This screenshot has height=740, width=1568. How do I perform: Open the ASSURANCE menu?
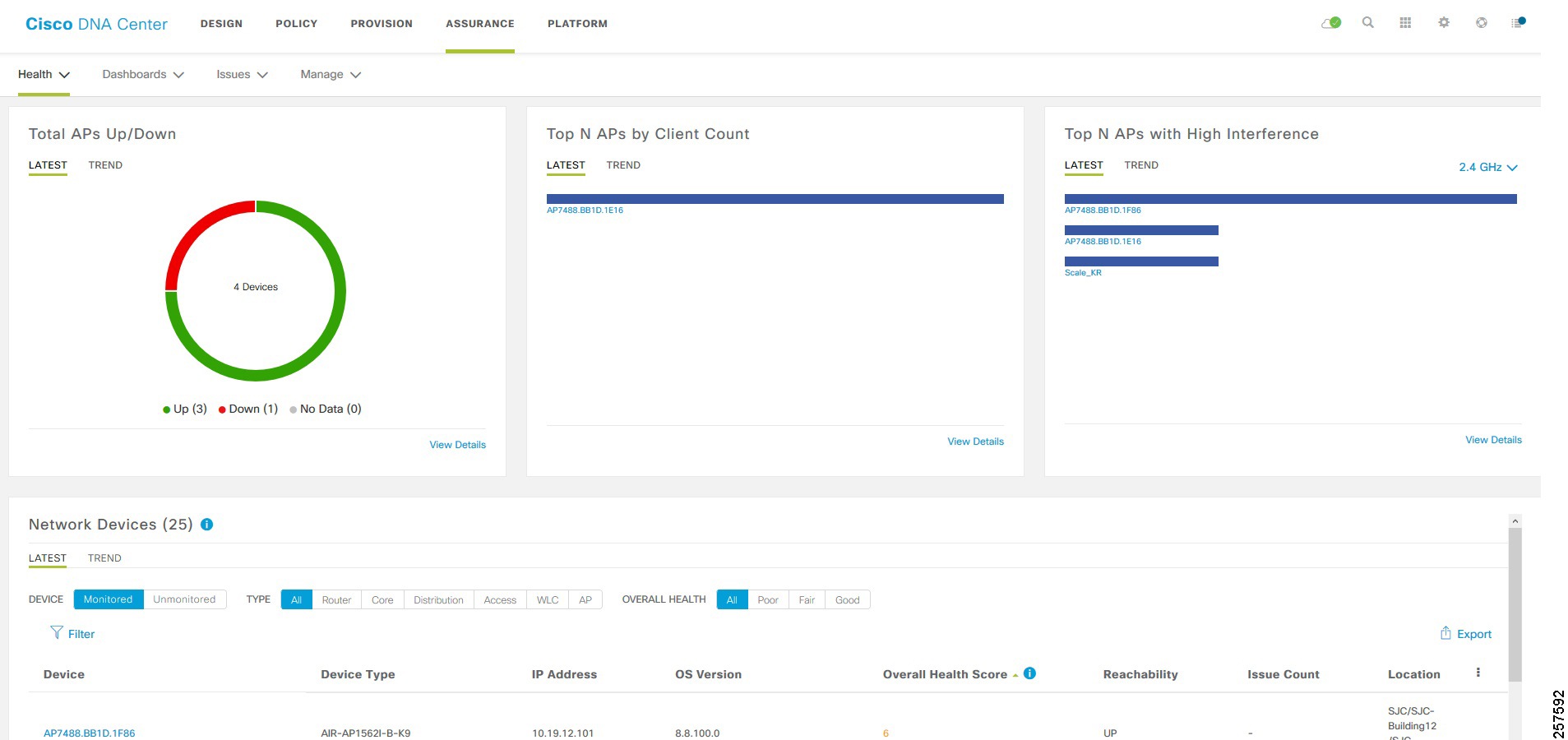pyautogui.click(x=480, y=24)
